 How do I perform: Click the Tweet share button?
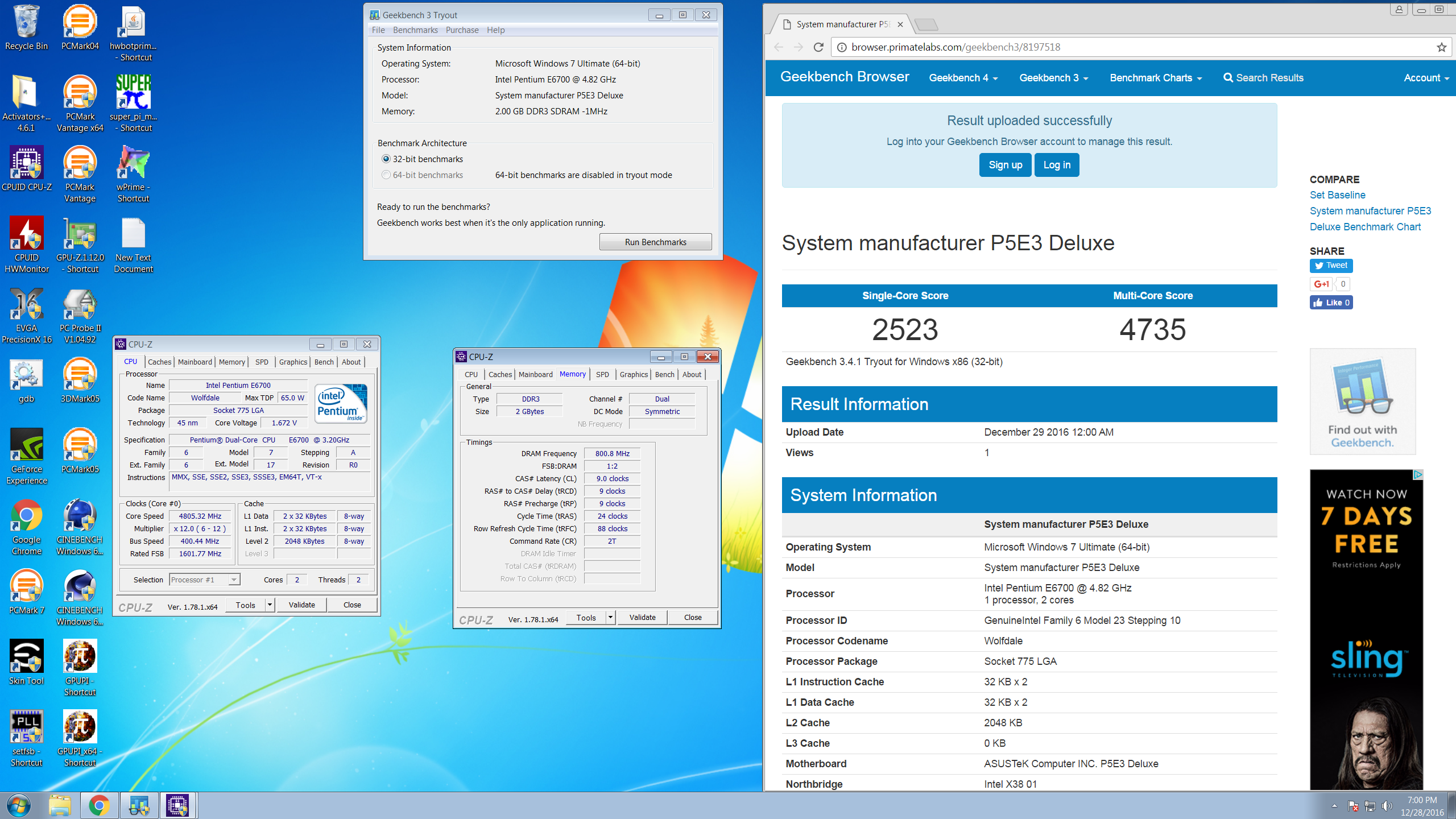[x=1331, y=266]
